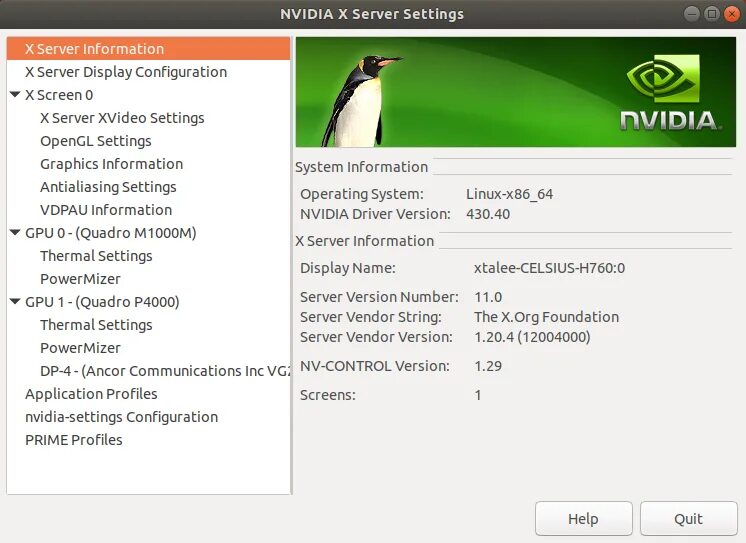Image resolution: width=746 pixels, height=543 pixels.
Task: Click the NV-CONTROL version value 1.29
Action: coord(488,366)
